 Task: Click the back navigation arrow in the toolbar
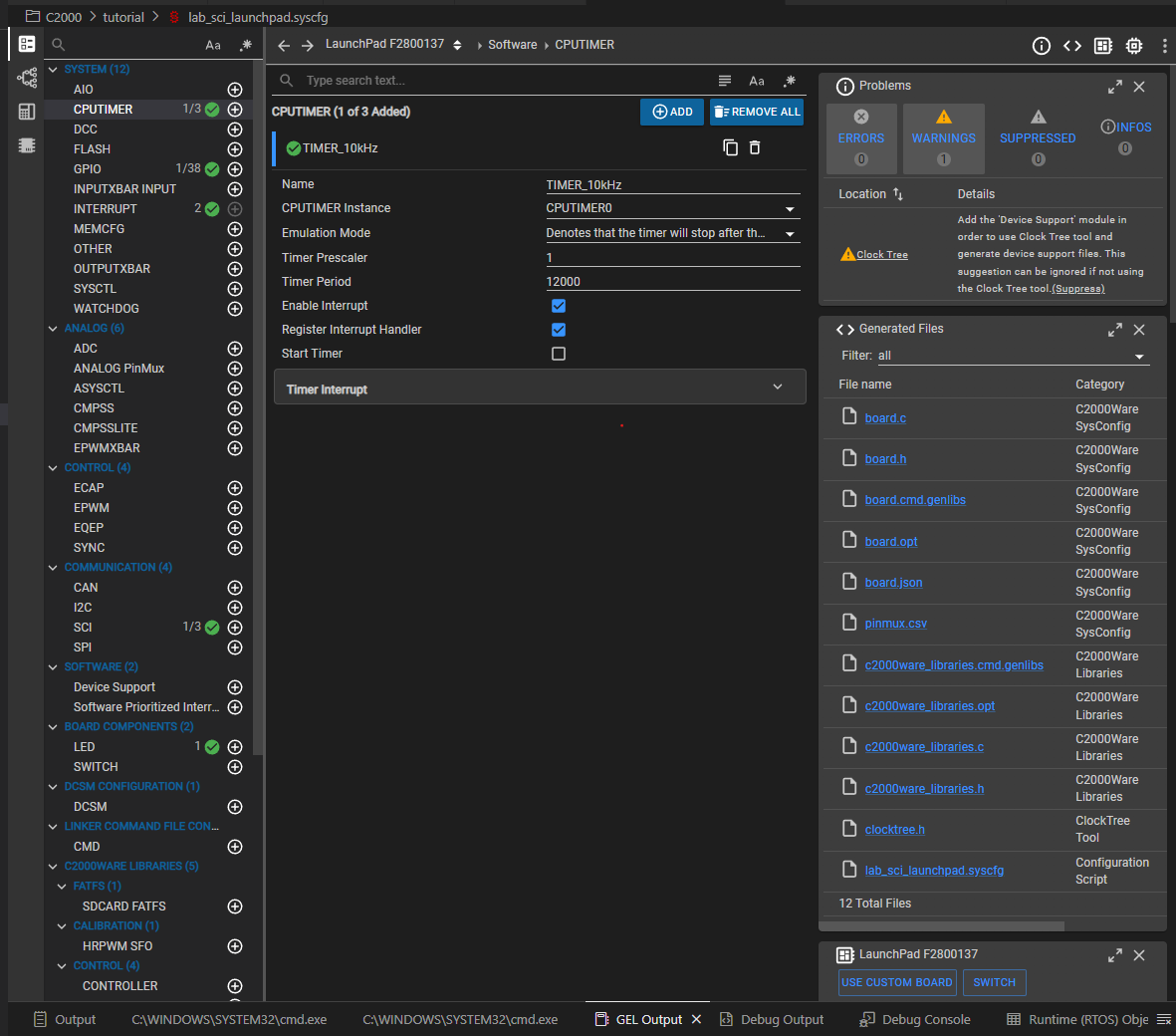click(284, 46)
